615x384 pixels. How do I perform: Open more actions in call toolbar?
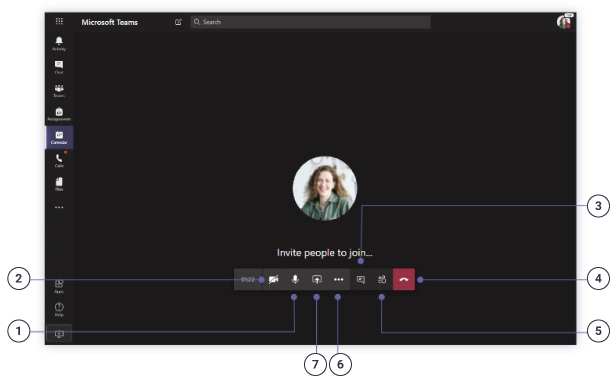point(338,279)
